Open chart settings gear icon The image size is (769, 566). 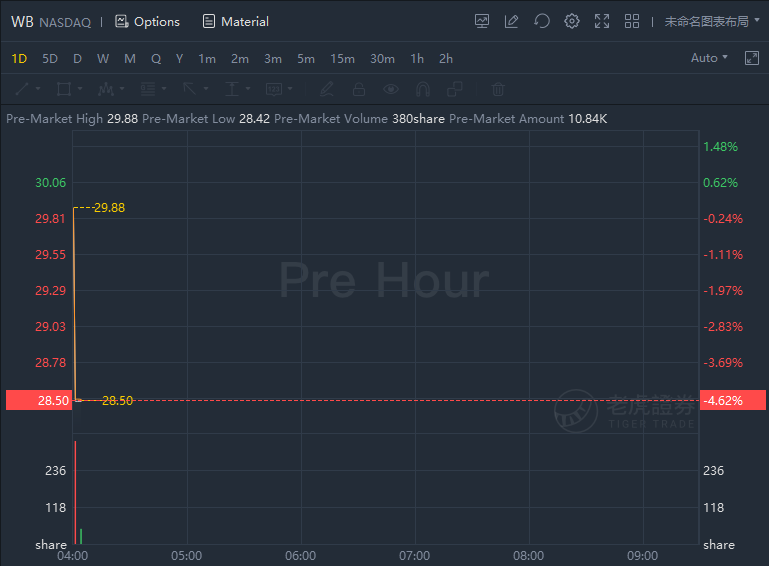(x=571, y=21)
